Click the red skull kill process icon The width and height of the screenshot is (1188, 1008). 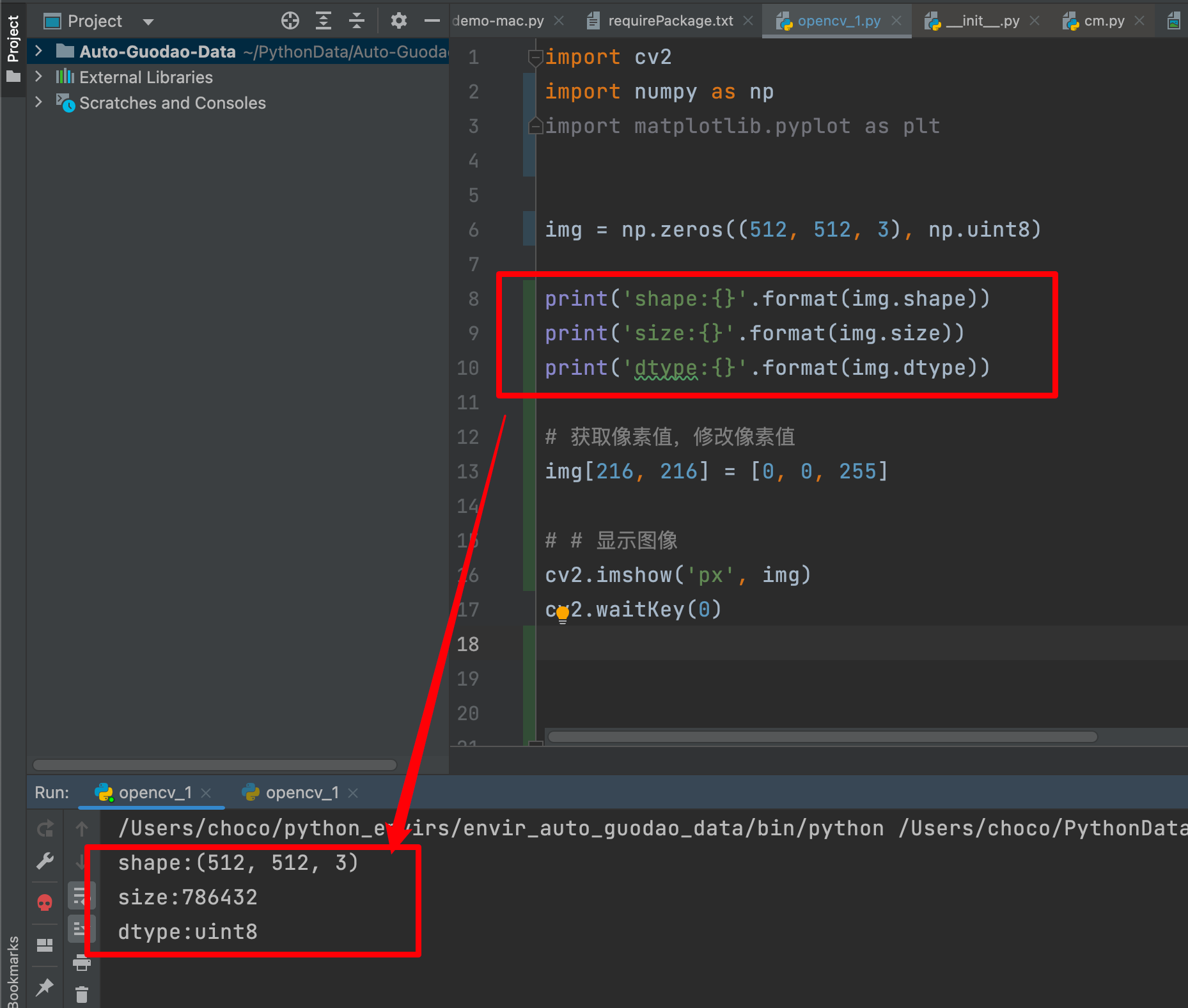pyautogui.click(x=45, y=902)
